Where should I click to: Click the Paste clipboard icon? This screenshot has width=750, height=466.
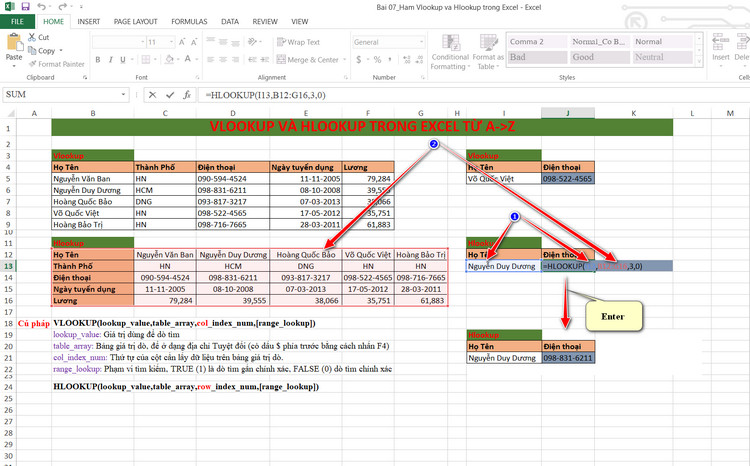pyautogui.click(x=14, y=42)
